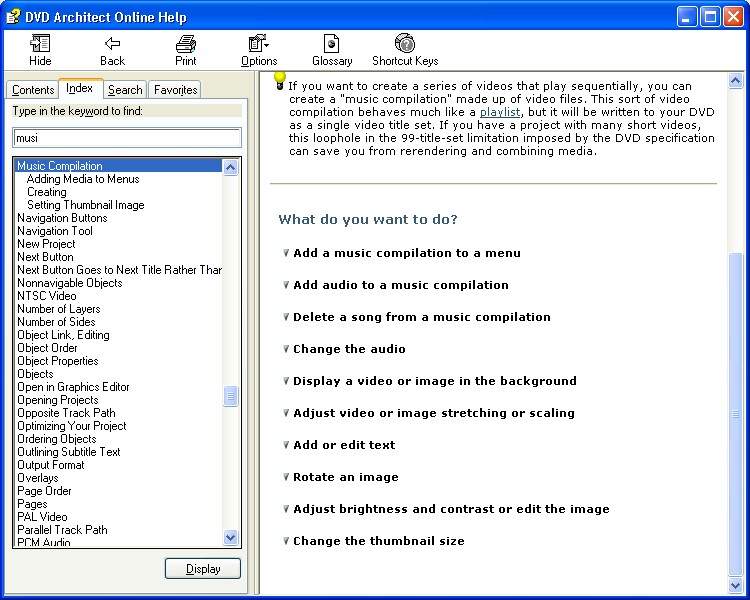Select 'Next Button Goes to Next Title' entry
The width and height of the screenshot is (750, 600).
(120, 270)
